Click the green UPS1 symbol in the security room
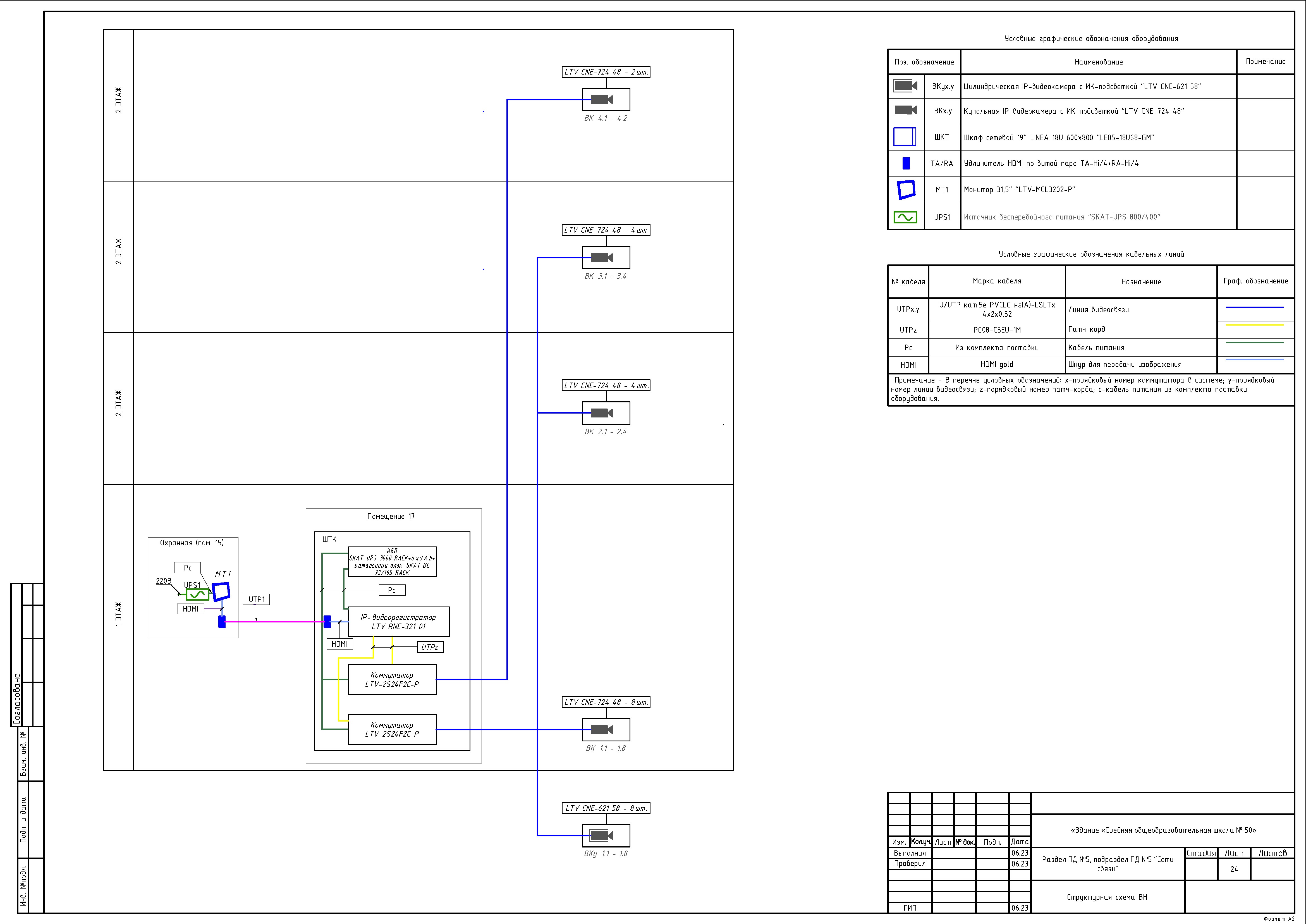 coord(197,594)
